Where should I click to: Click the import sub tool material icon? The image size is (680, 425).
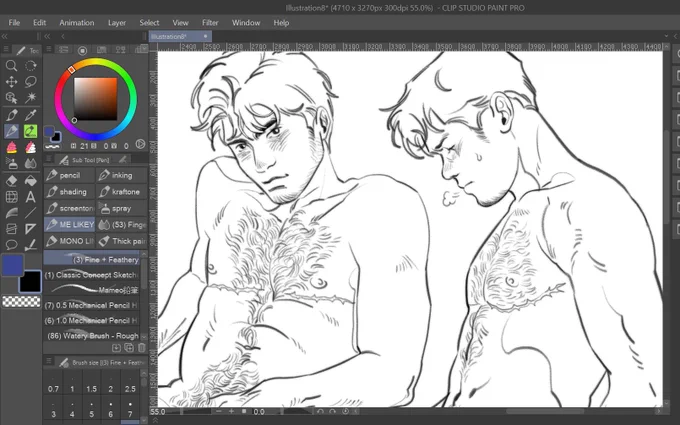pyautogui.click(x=116, y=347)
